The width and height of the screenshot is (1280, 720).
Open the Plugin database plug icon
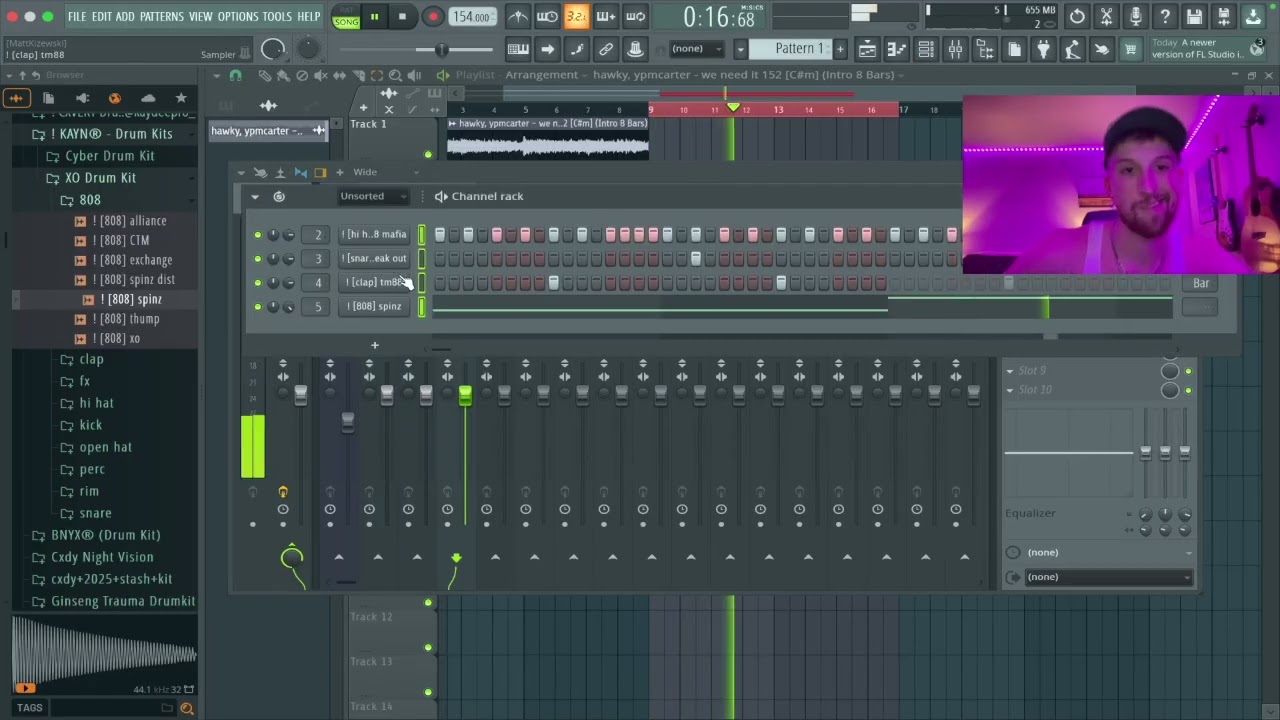pyautogui.click(x=1042, y=49)
